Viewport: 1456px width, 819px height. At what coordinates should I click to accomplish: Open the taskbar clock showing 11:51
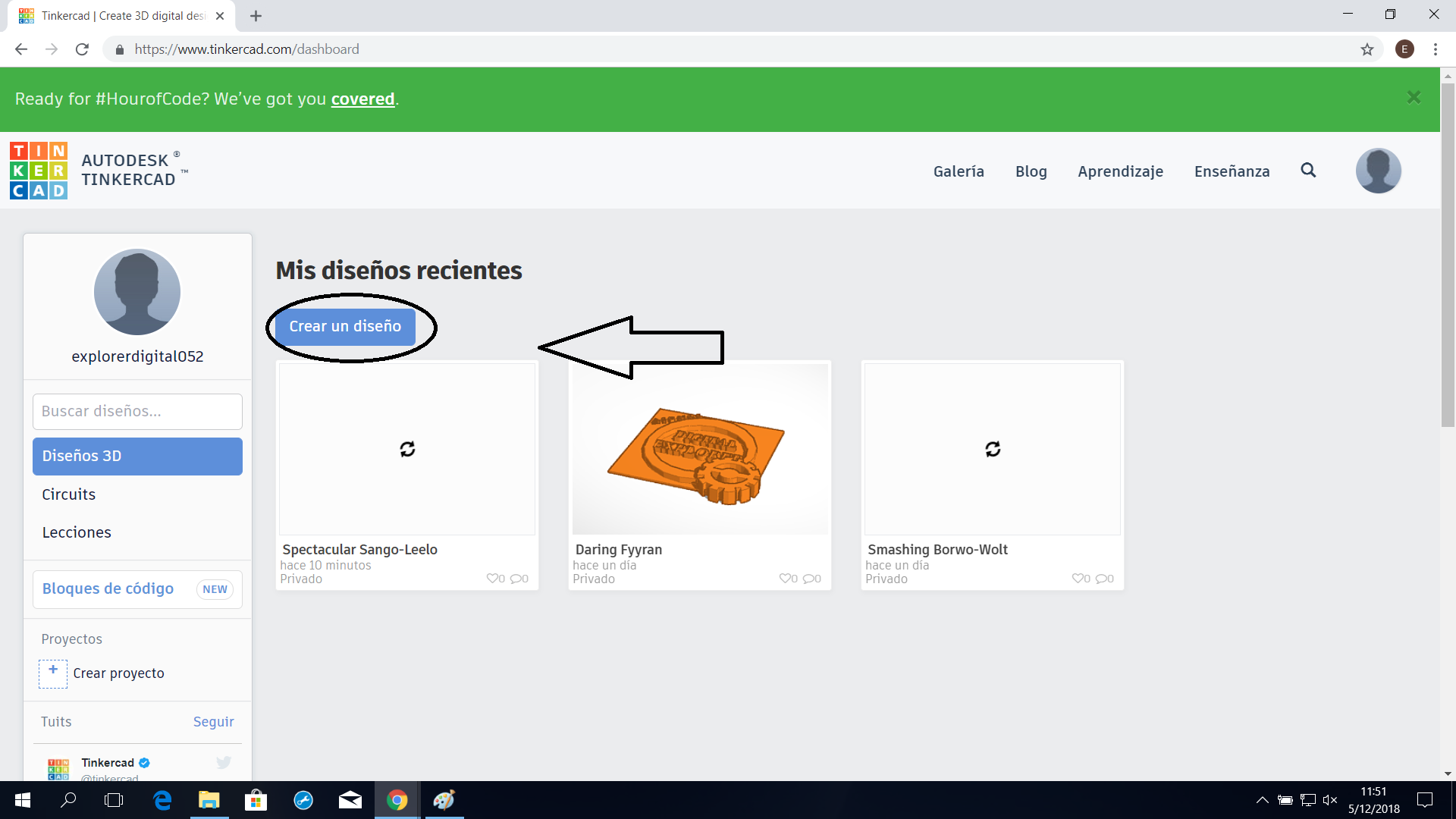1373,800
